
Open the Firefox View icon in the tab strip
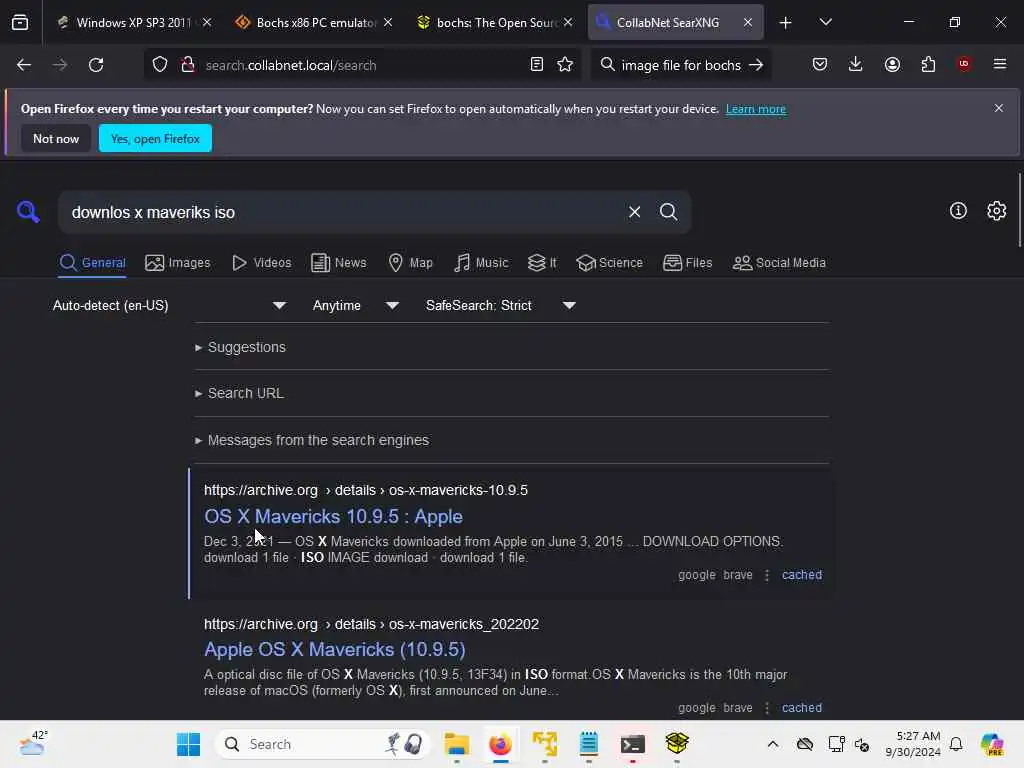click(x=20, y=23)
